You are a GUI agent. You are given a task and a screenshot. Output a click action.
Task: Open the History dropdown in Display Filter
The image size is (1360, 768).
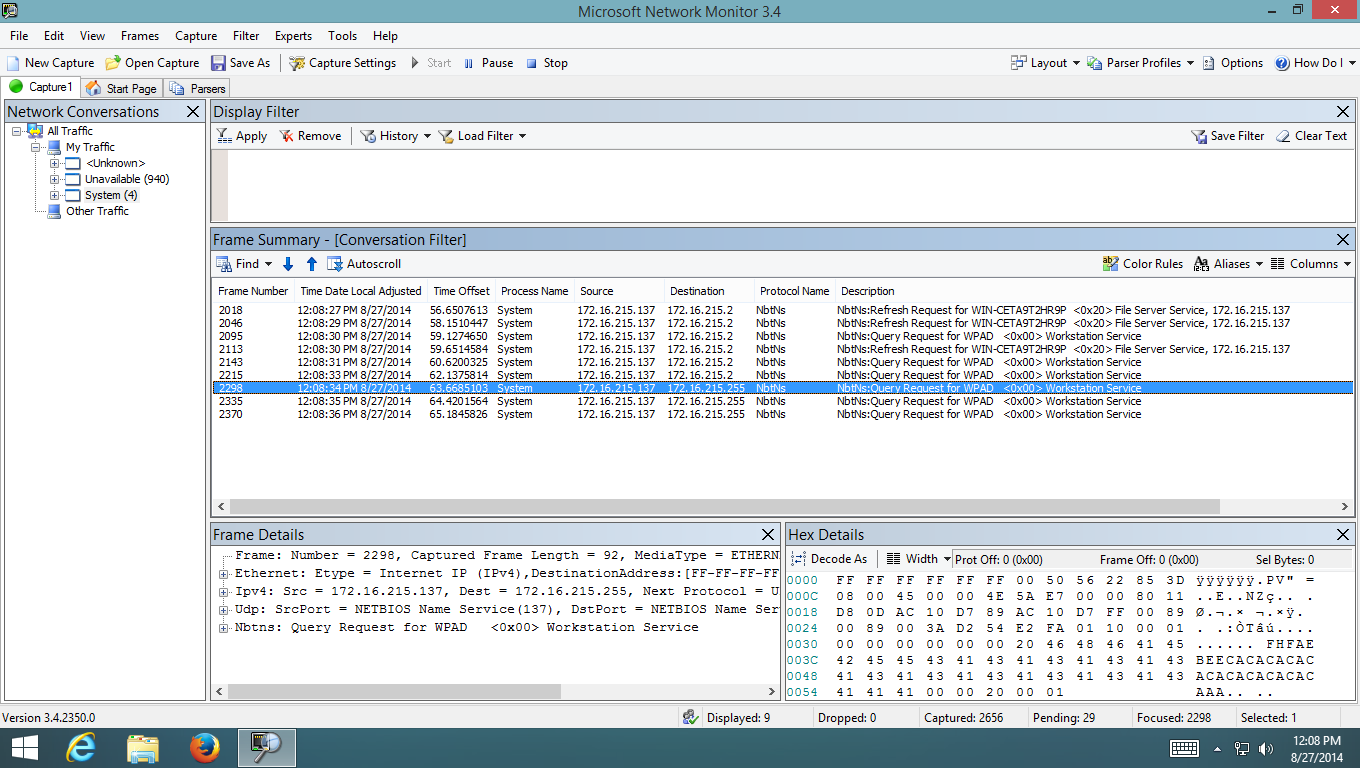tap(427, 136)
